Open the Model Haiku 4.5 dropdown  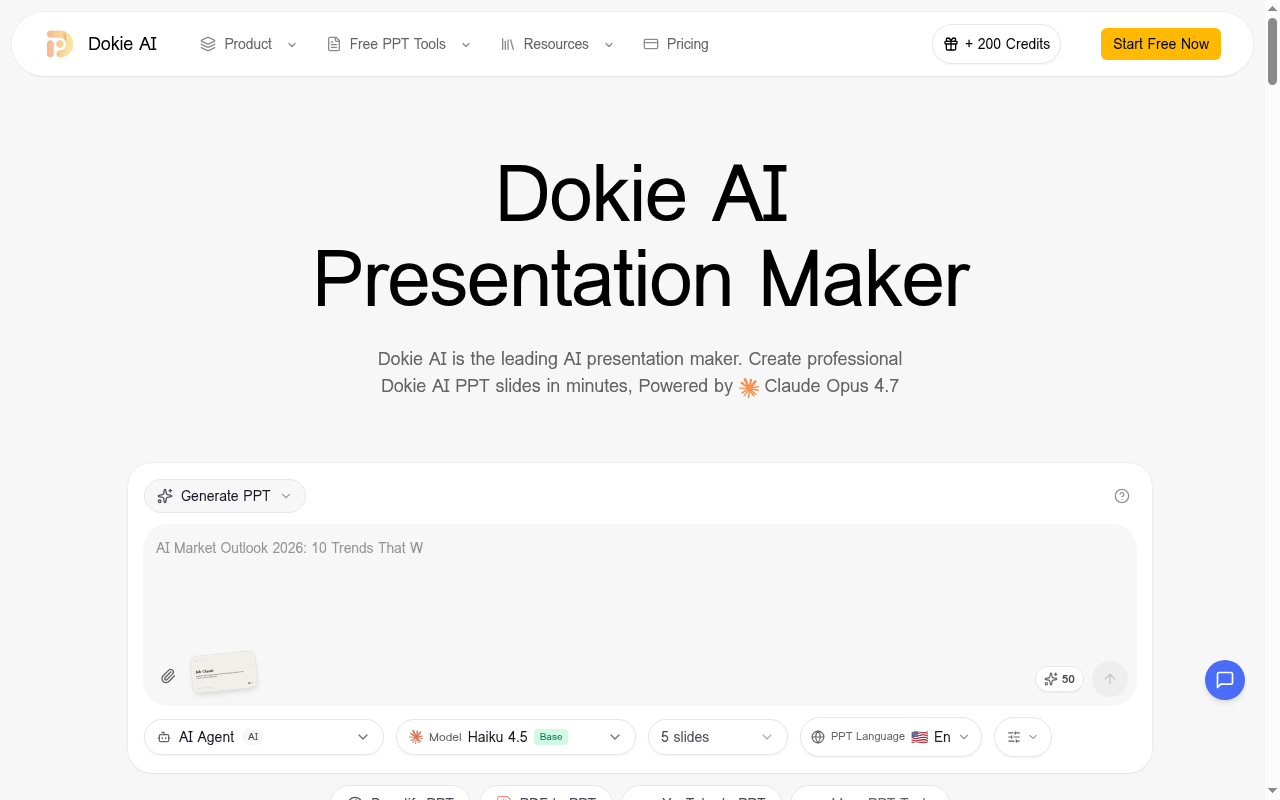coord(516,737)
